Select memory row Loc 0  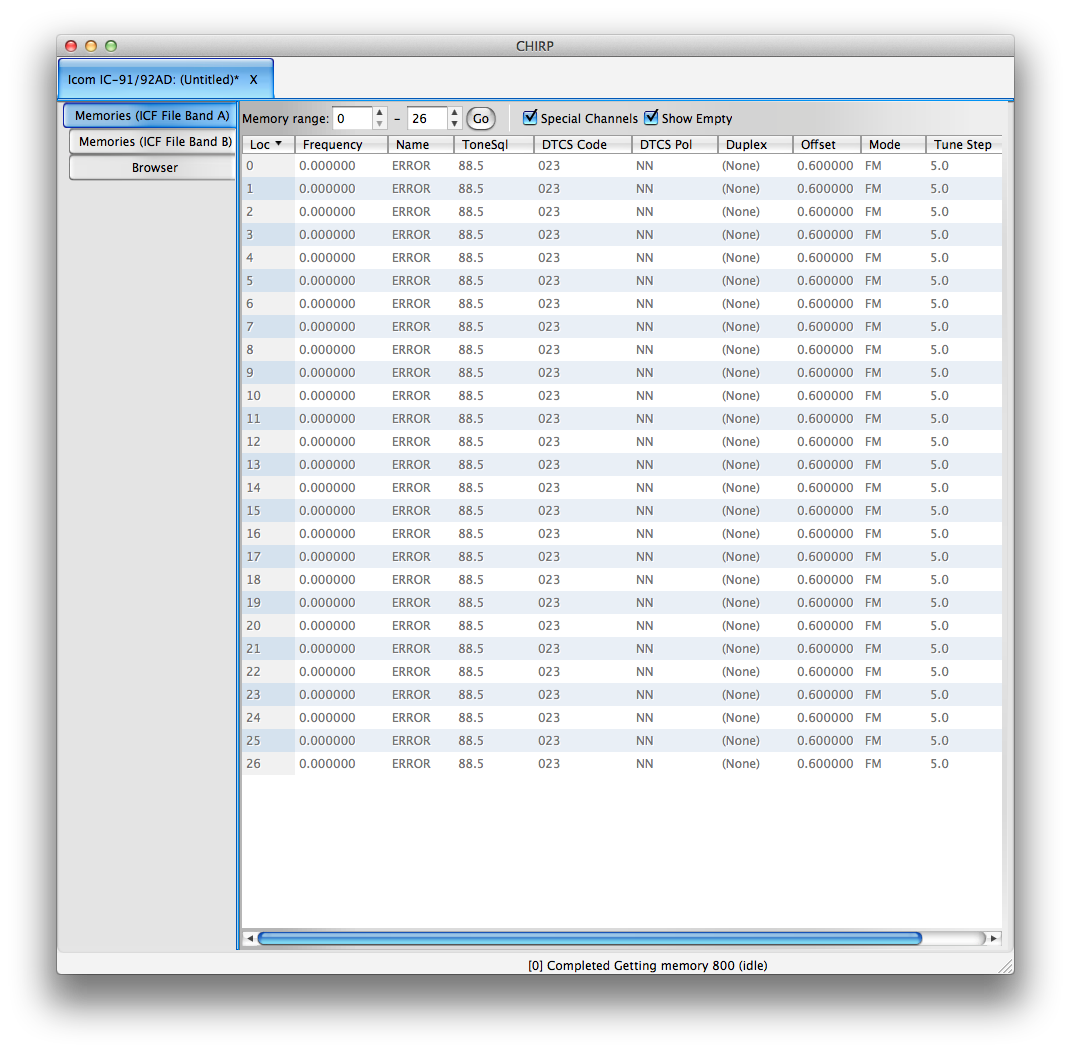point(622,166)
